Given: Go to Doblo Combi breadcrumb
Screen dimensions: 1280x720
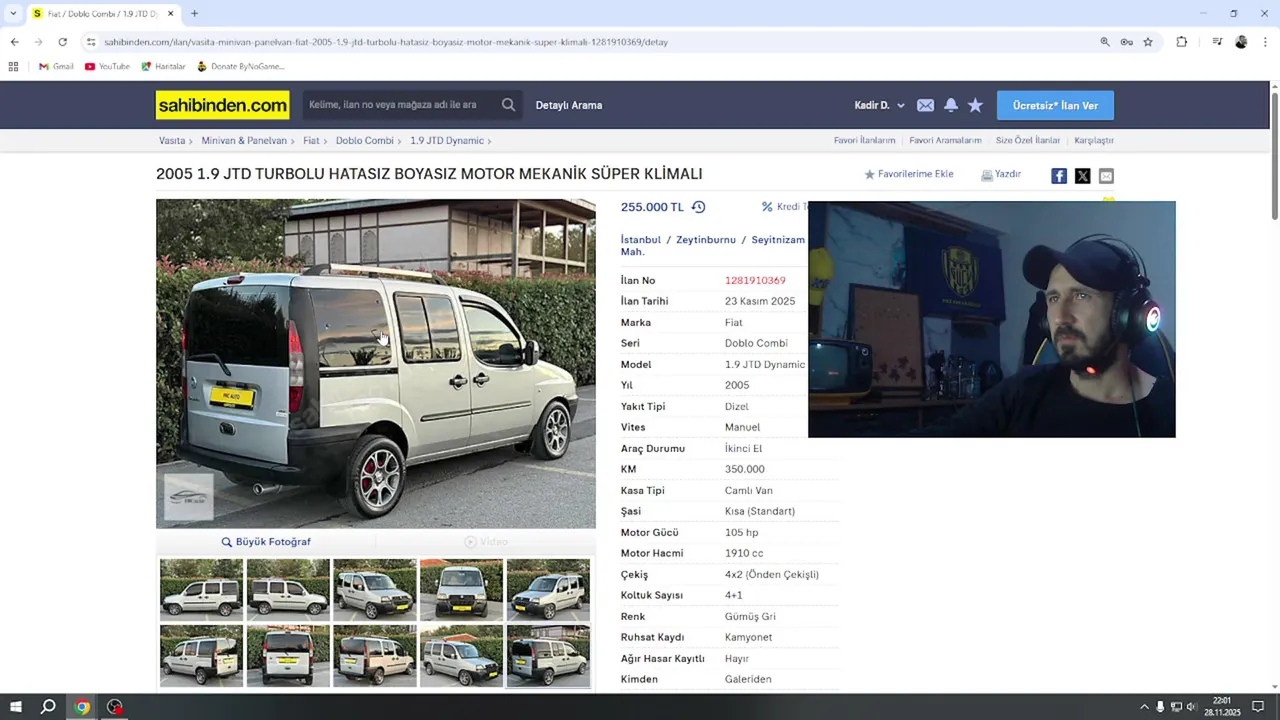Looking at the screenshot, I should (364, 141).
